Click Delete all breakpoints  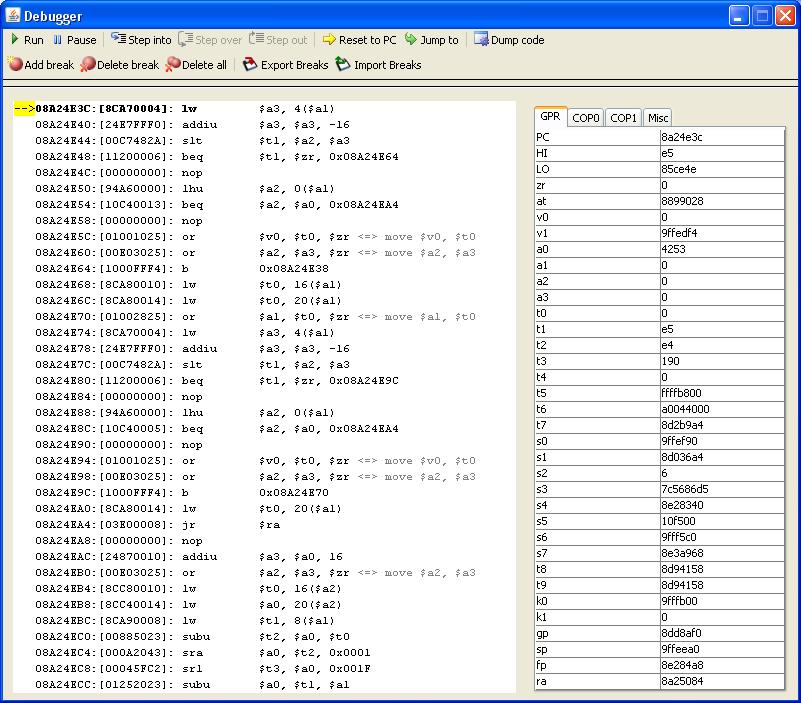(196, 65)
